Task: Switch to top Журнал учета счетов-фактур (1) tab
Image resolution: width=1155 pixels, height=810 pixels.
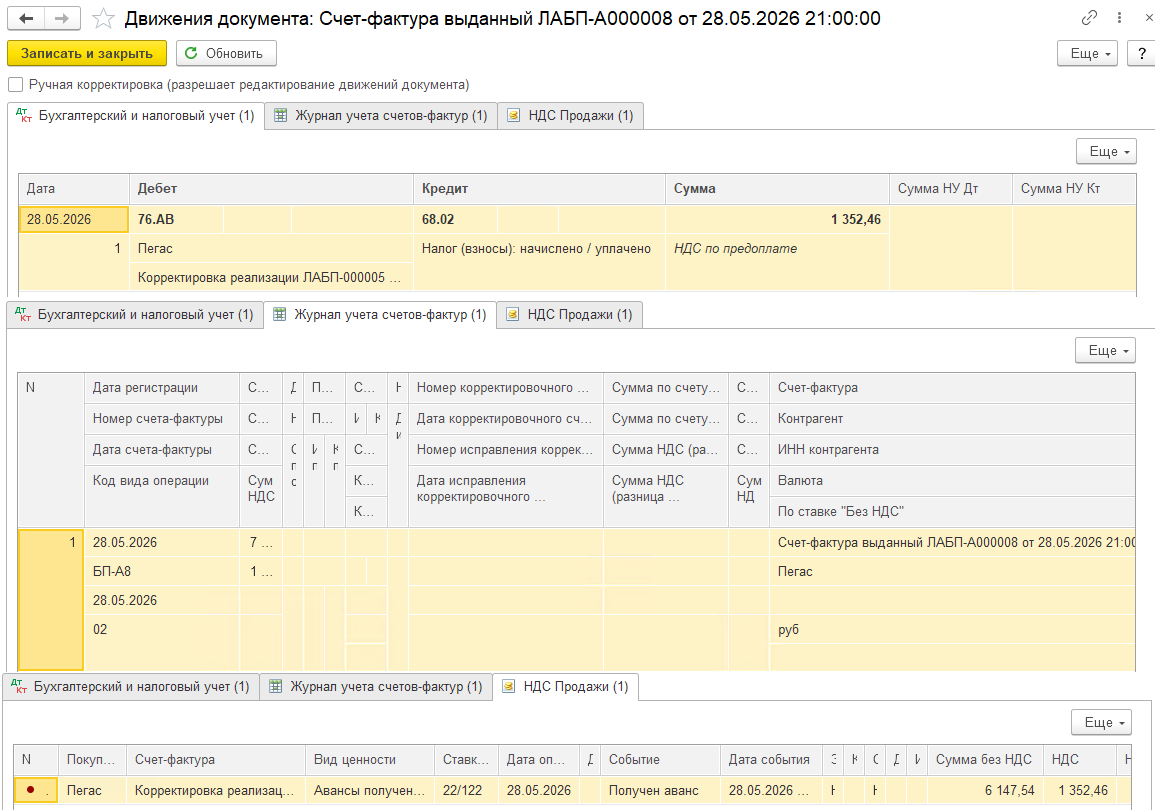Action: pos(381,116)
